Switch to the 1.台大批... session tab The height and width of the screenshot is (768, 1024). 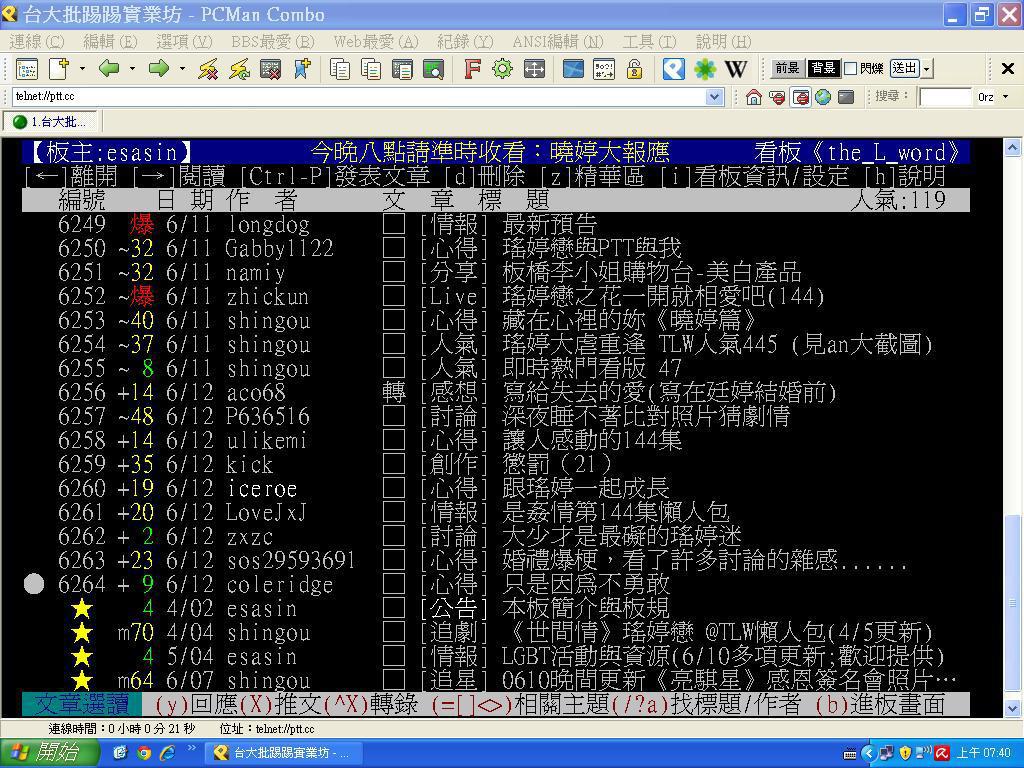(49, 122)
